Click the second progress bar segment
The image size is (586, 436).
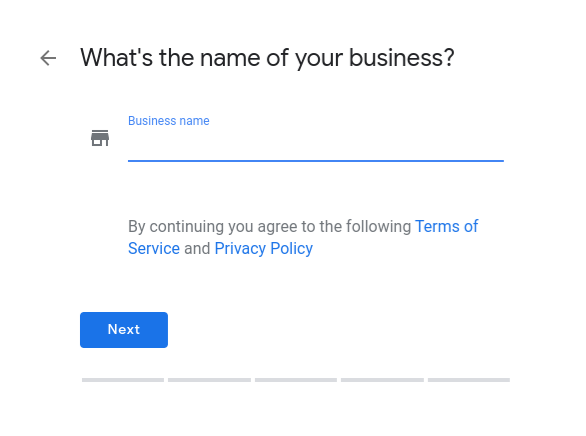click(x=209, y=380)
